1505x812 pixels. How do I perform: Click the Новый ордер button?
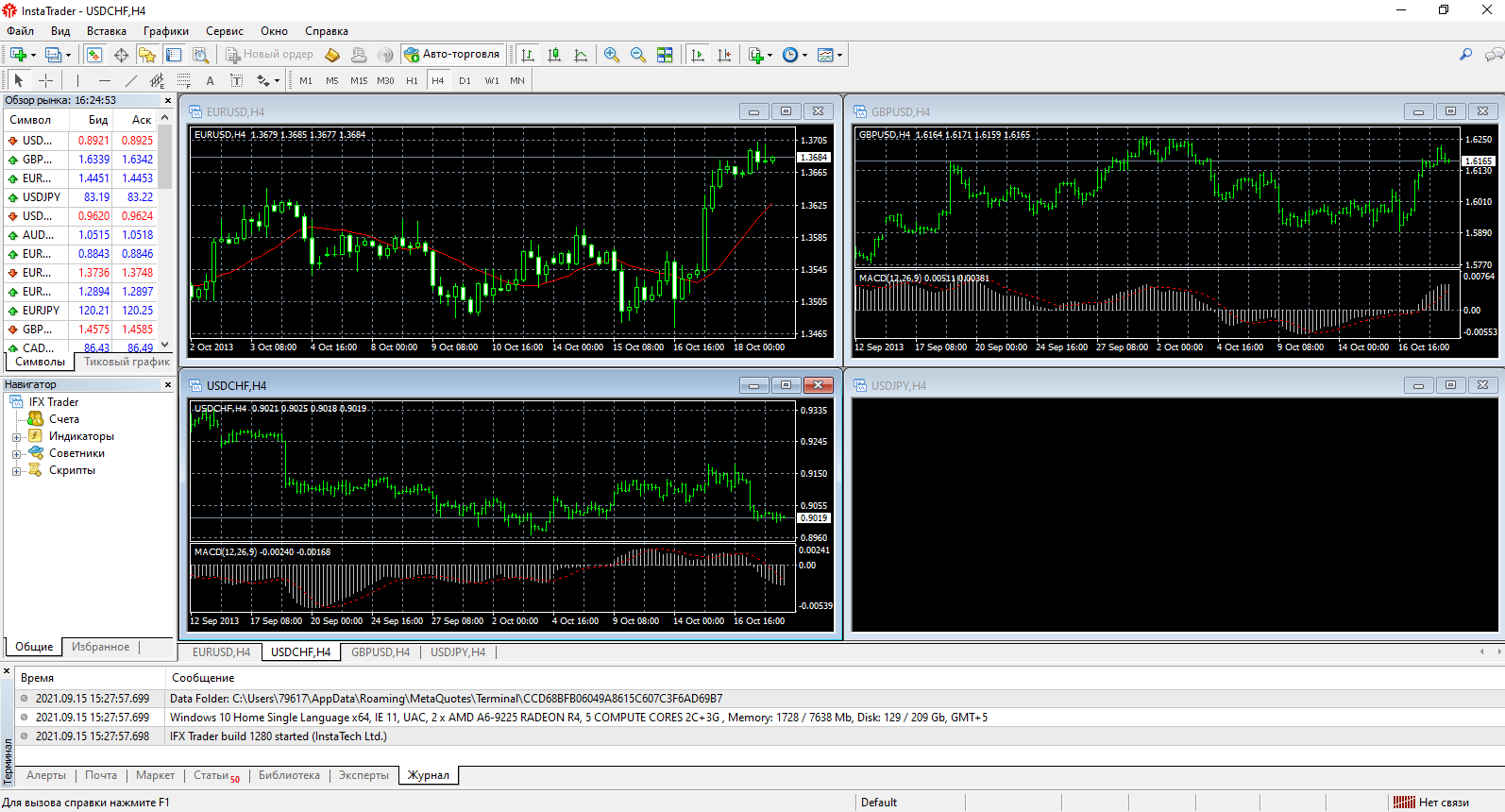269,55
